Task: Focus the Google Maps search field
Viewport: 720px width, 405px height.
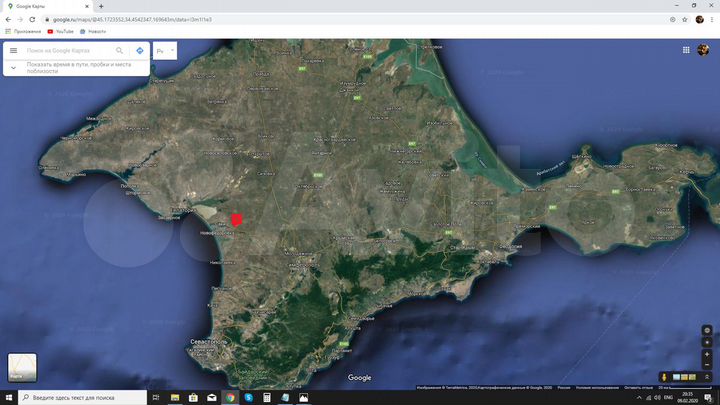Action: click(x=68, y=51)
